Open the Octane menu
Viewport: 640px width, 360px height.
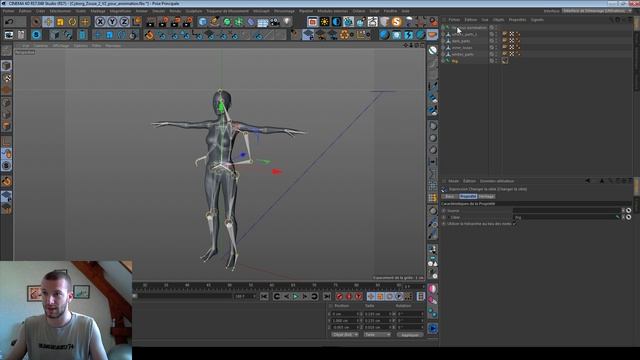(x=359, y=11)
